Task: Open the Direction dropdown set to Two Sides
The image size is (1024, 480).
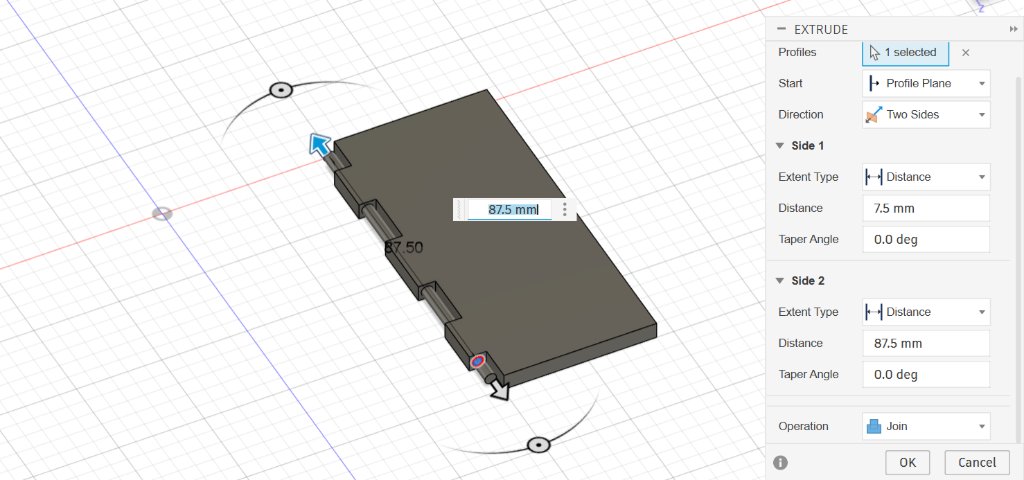Action: click(926, 114)
